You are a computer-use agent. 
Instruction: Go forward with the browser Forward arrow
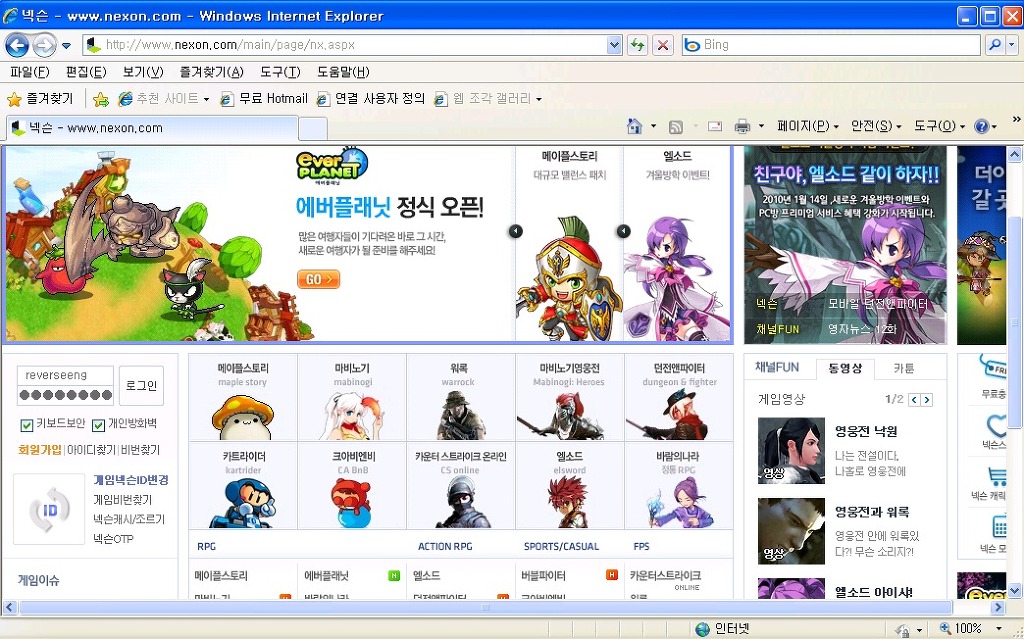[44, 45]
